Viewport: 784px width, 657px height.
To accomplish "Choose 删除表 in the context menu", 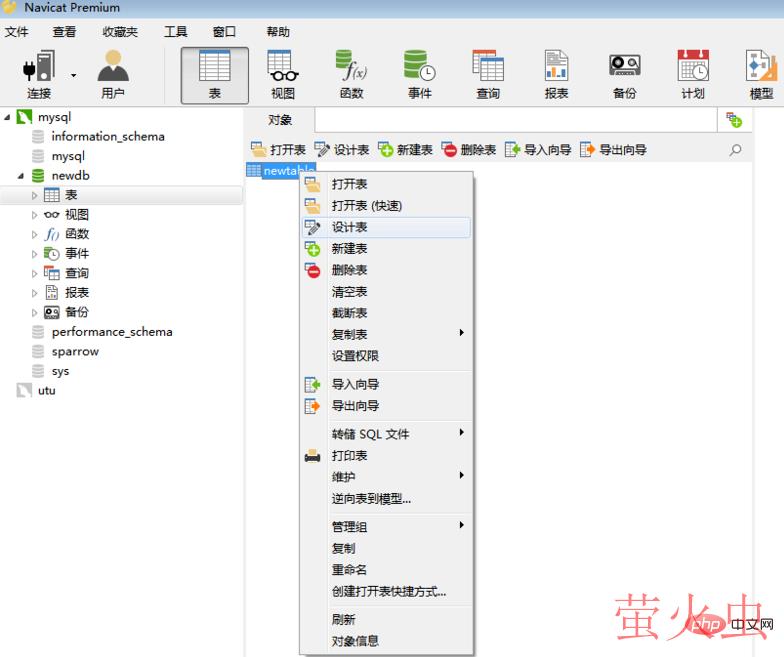I will 386,270.
